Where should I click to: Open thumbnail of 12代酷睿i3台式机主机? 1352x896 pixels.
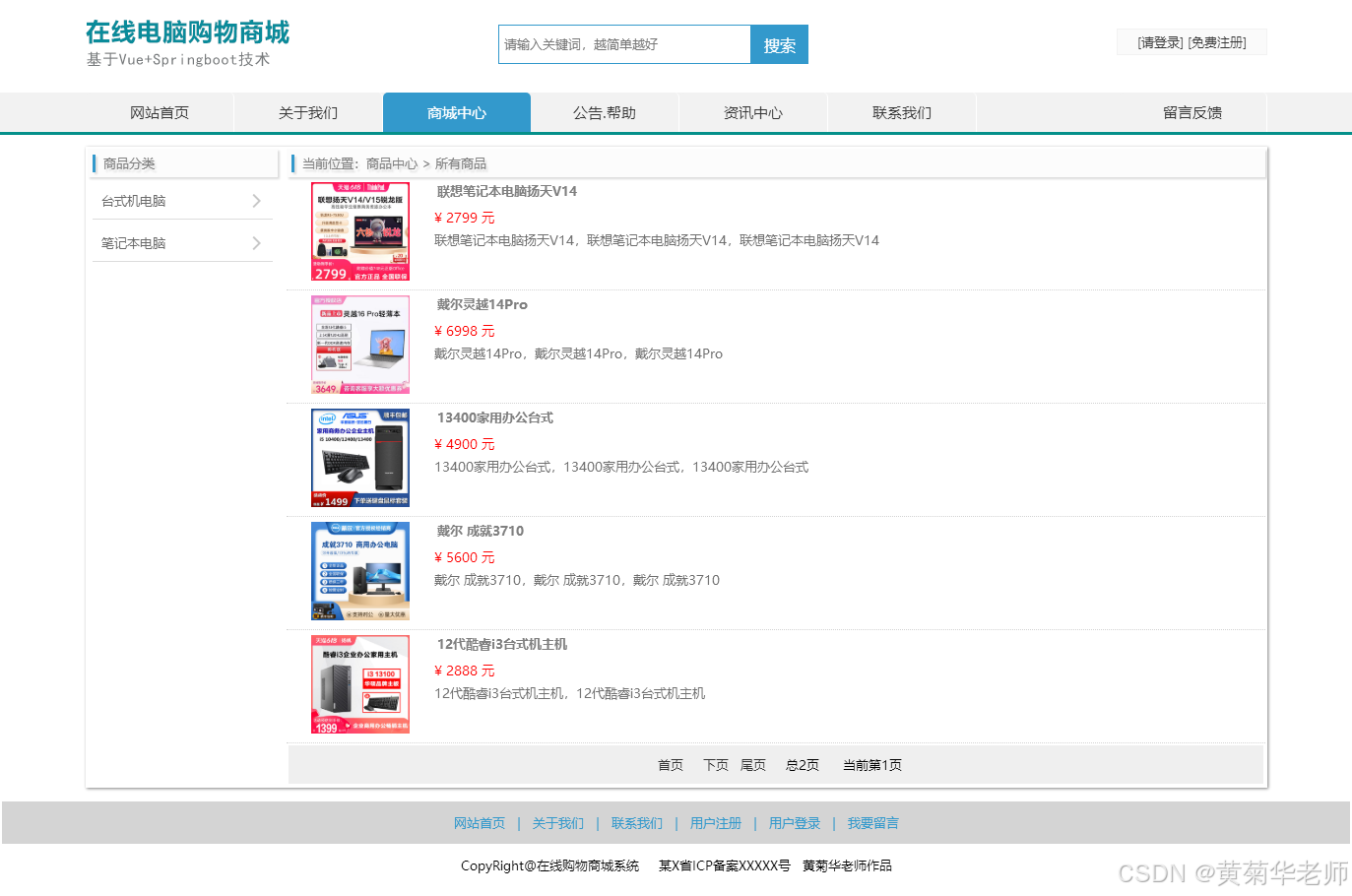[x=360, y=684]
